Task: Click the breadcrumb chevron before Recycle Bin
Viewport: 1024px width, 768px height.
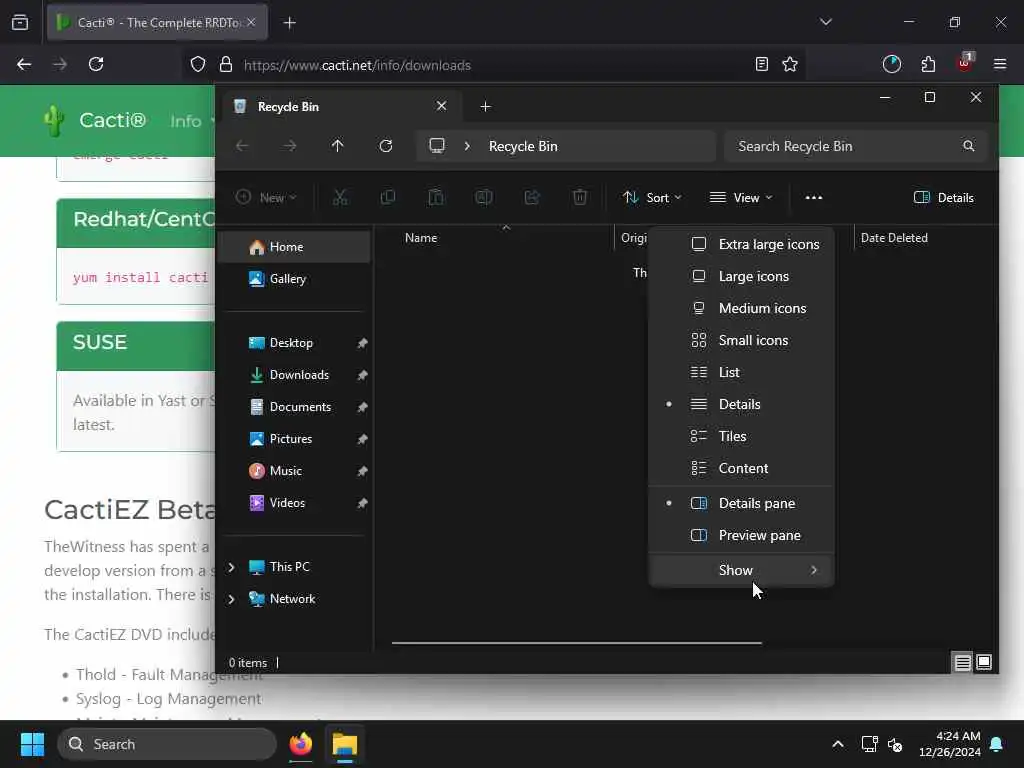Action: click(467, 146)
